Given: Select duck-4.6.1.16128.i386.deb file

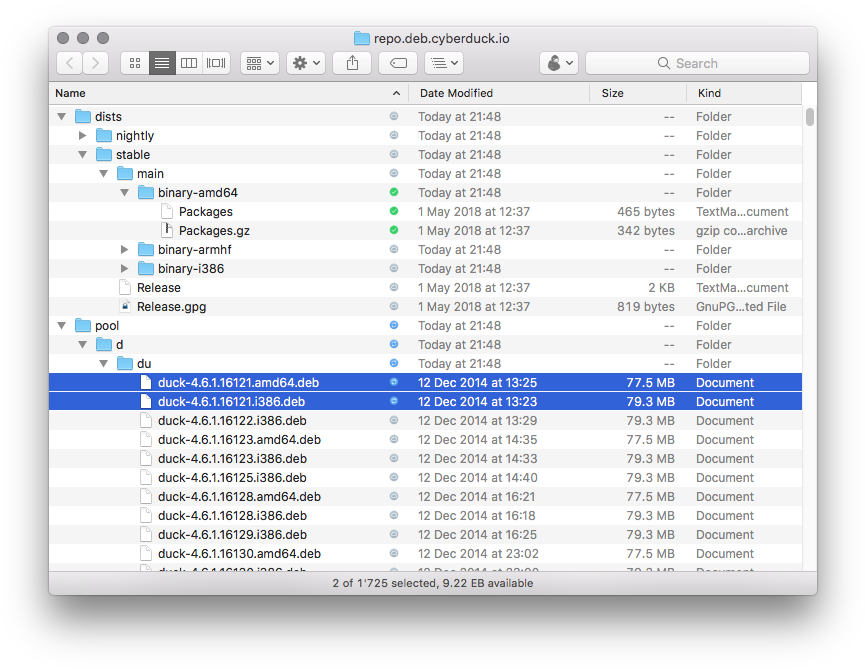Looking at the screenshot, I should click(x=425, y=516).
